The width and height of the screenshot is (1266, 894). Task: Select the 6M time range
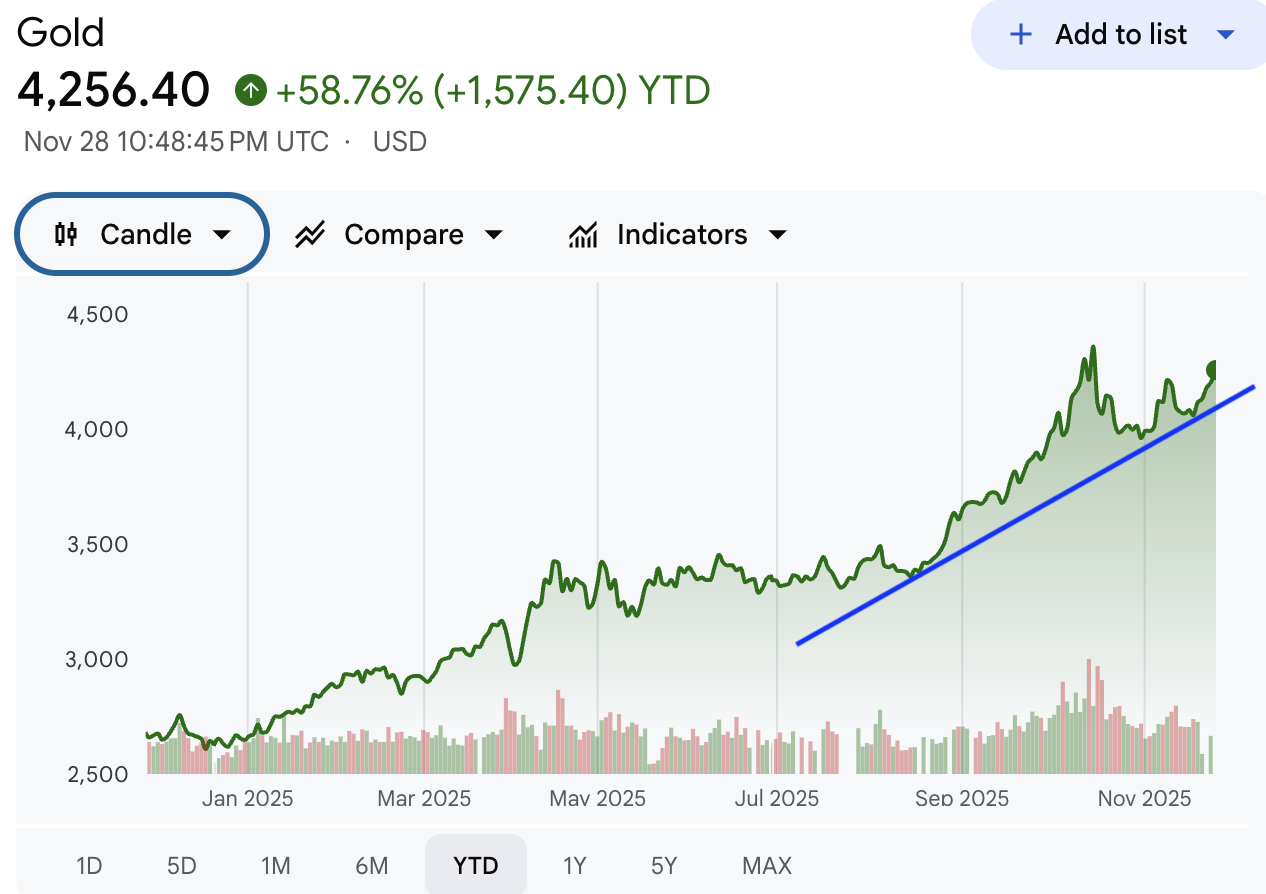coord(371,865)
